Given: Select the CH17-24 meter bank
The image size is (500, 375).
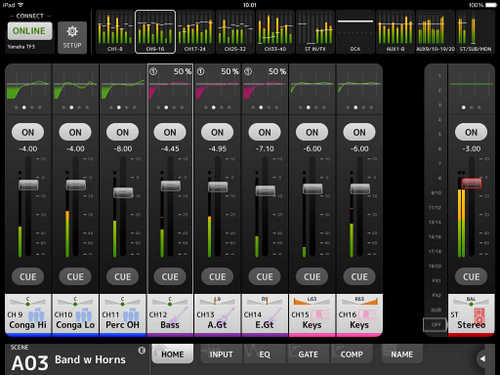Looking at the screenshot, I should (195, 32).
